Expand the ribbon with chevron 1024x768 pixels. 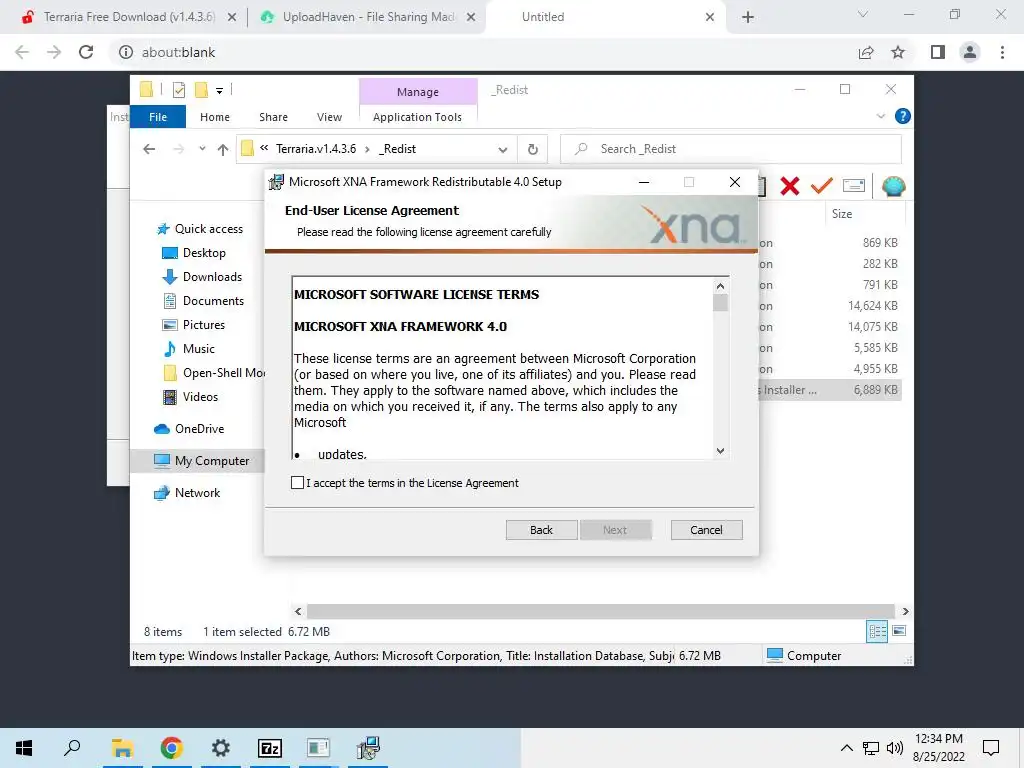point(880,116)
